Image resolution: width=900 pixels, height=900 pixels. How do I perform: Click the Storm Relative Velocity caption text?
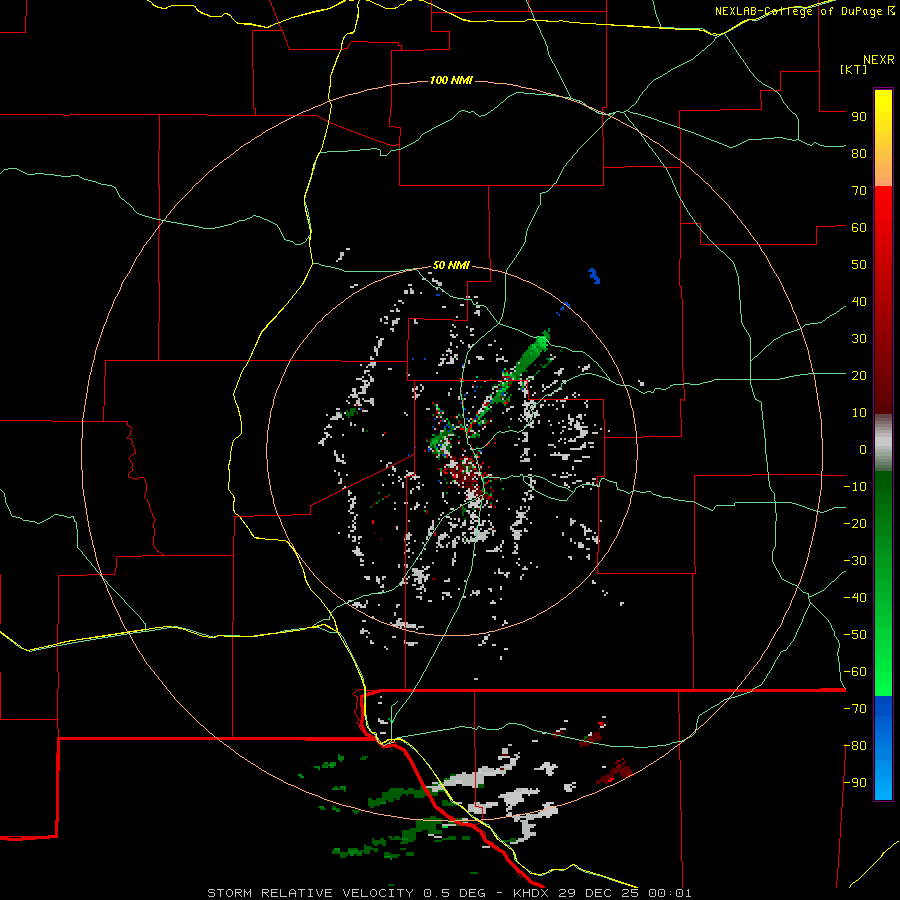449,893
